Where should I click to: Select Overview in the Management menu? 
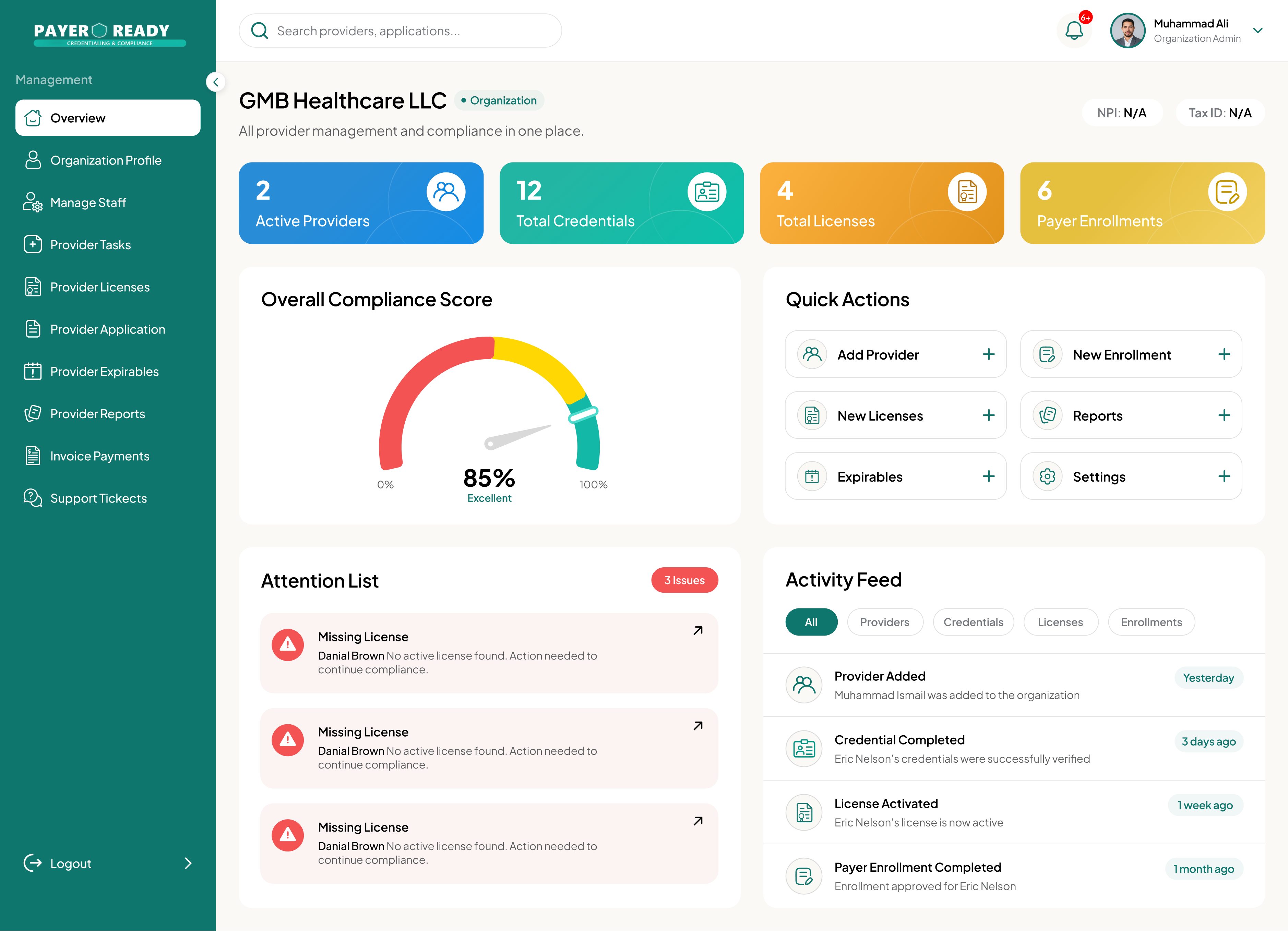[x=77, y=118]
